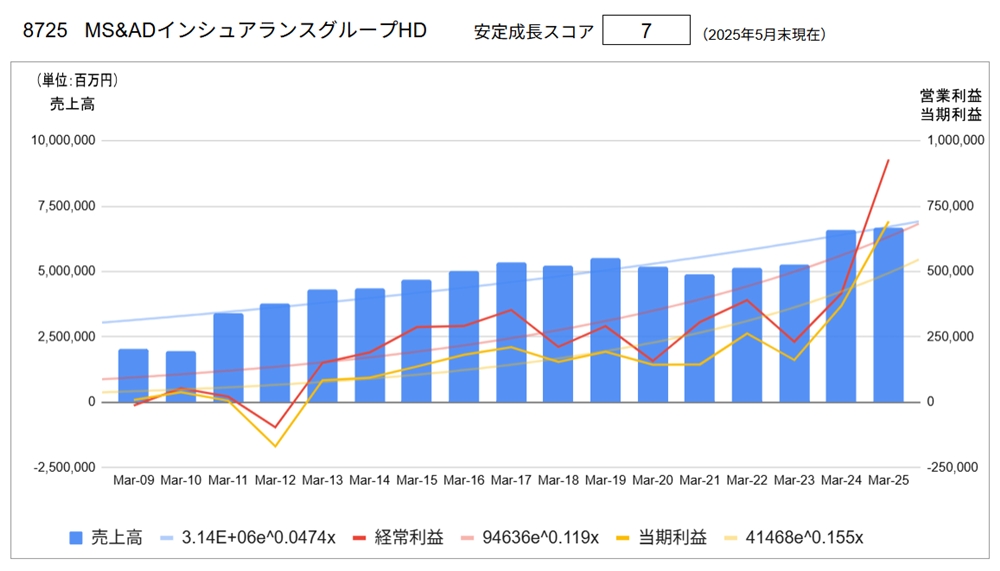Click the Mar-21 sales bar
1000x571 pixels.
click(x=700, y=338)
